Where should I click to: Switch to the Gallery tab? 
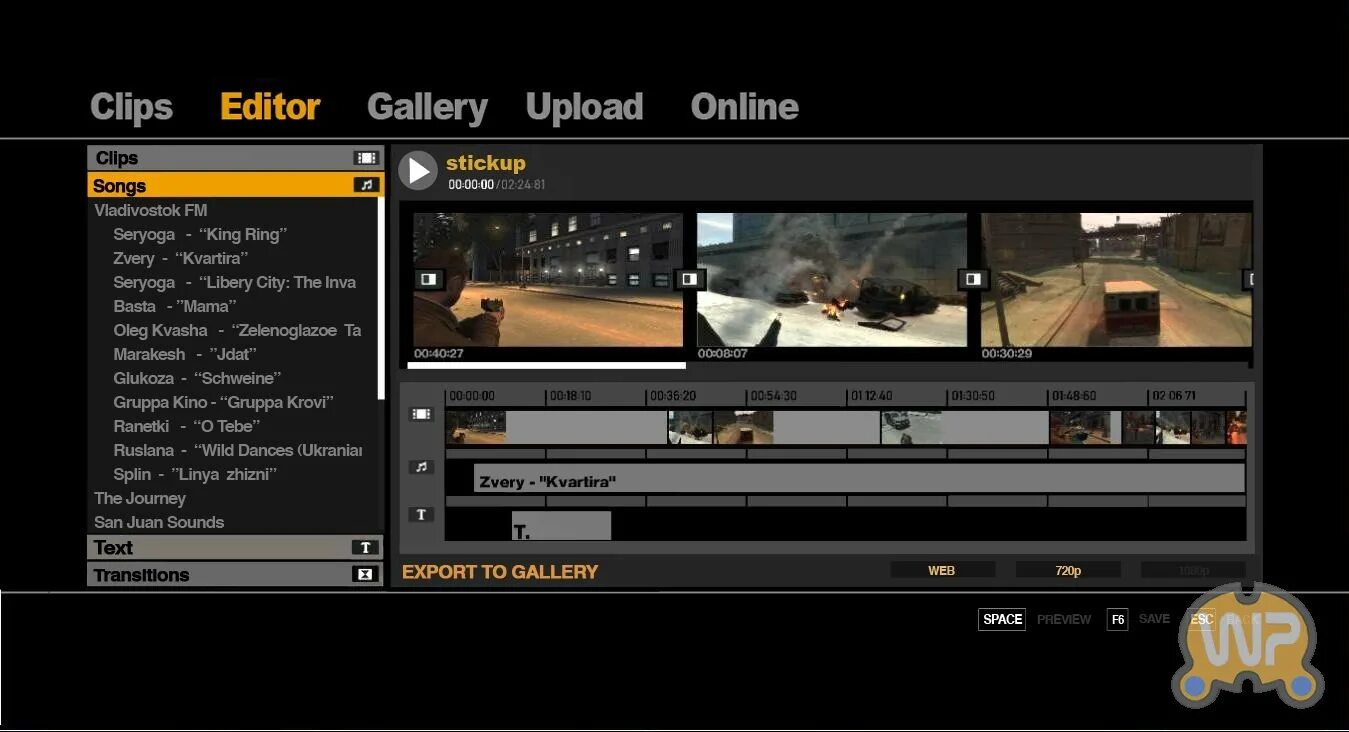coord(427,105)
